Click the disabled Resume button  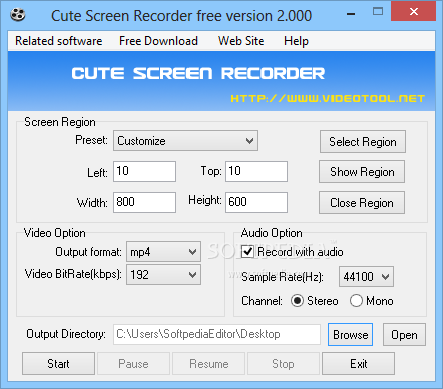pos(209,364)
